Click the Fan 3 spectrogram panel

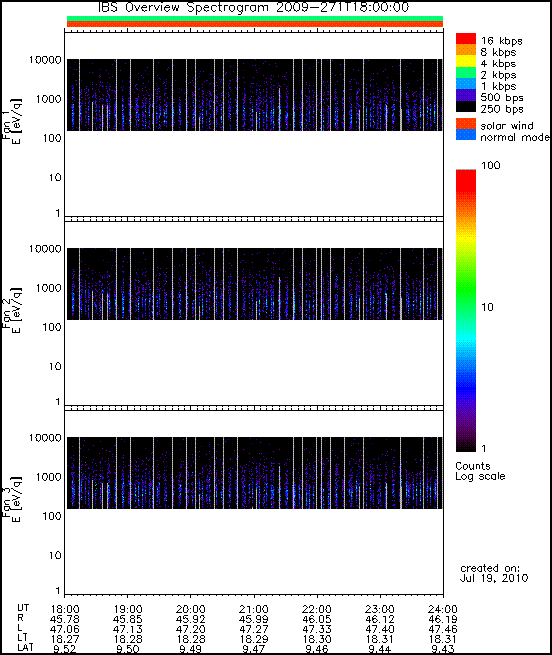click(254, 502)
